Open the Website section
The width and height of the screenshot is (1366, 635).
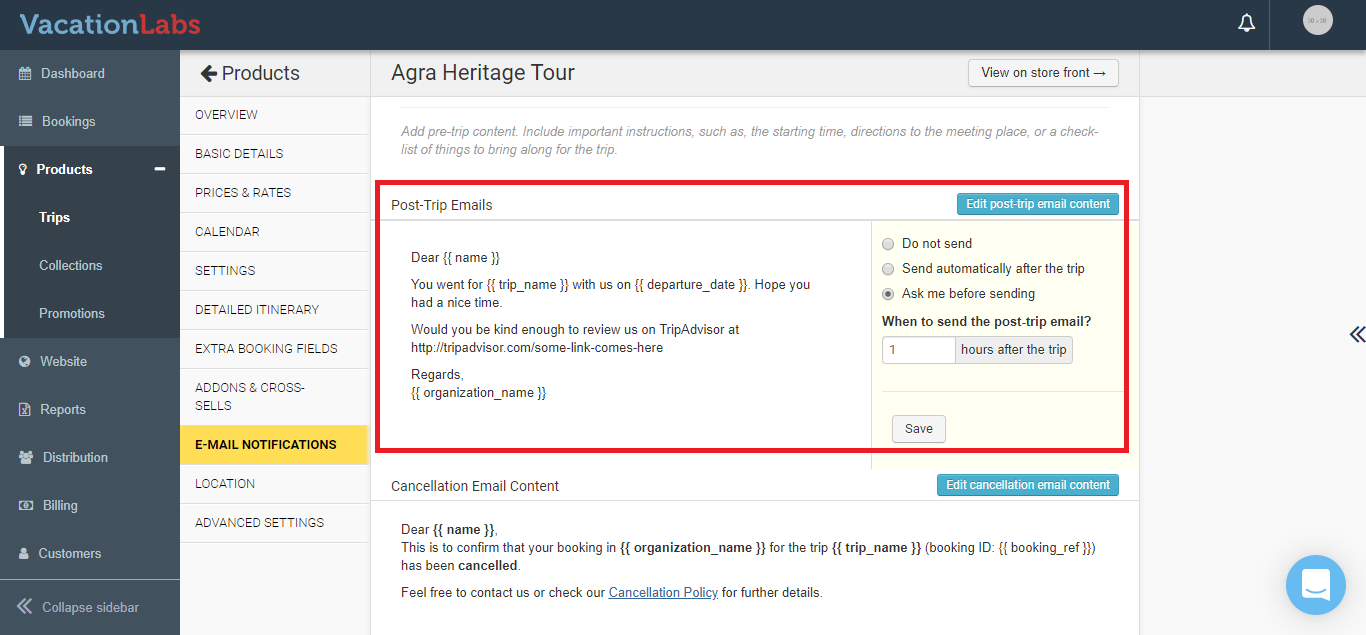click(63, 361)
